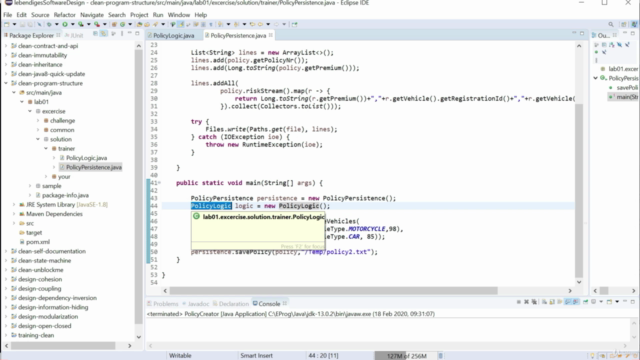Click the Debug bug toolbar icon

tap(49, 24)
